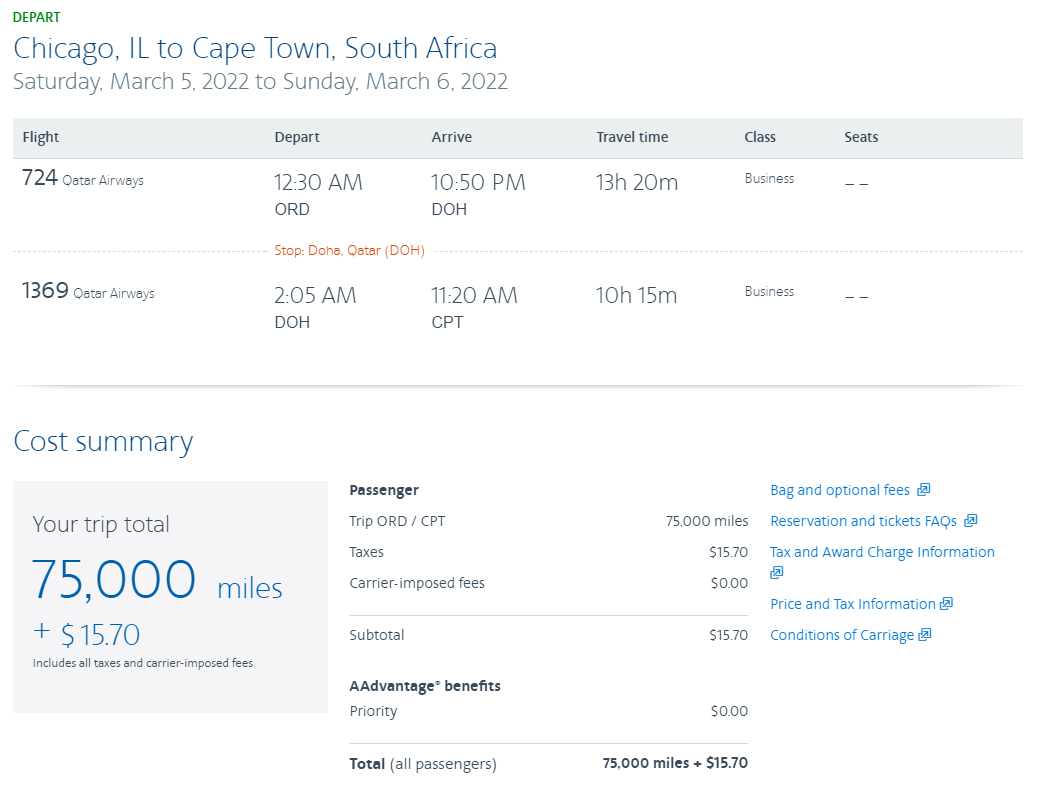Click the Seats column header
The image size is (1043, 808).
coord(861,137)
